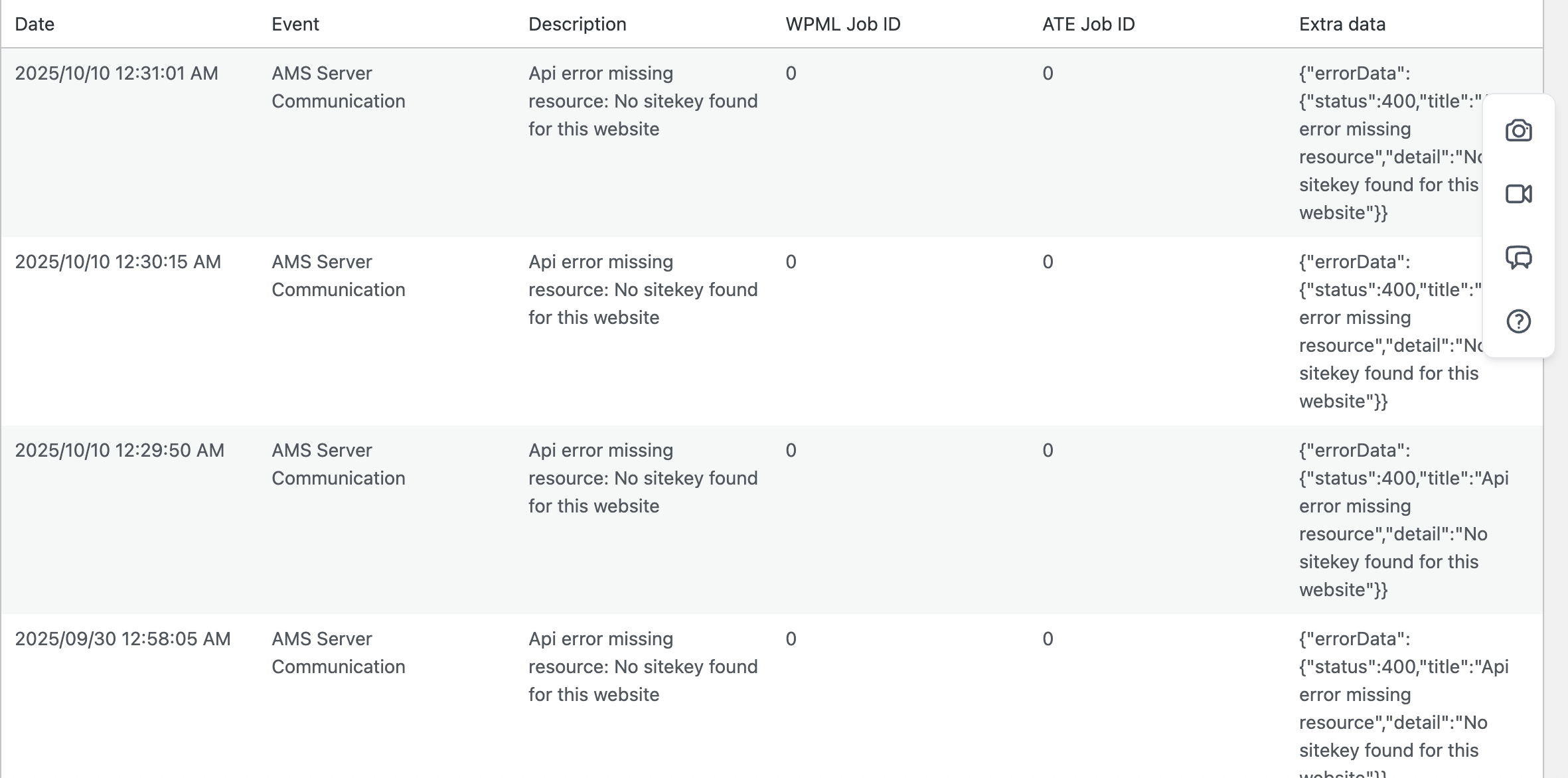Click the 2025/10/10 12:30:15 AM log entry date

[x=118, y=262]
